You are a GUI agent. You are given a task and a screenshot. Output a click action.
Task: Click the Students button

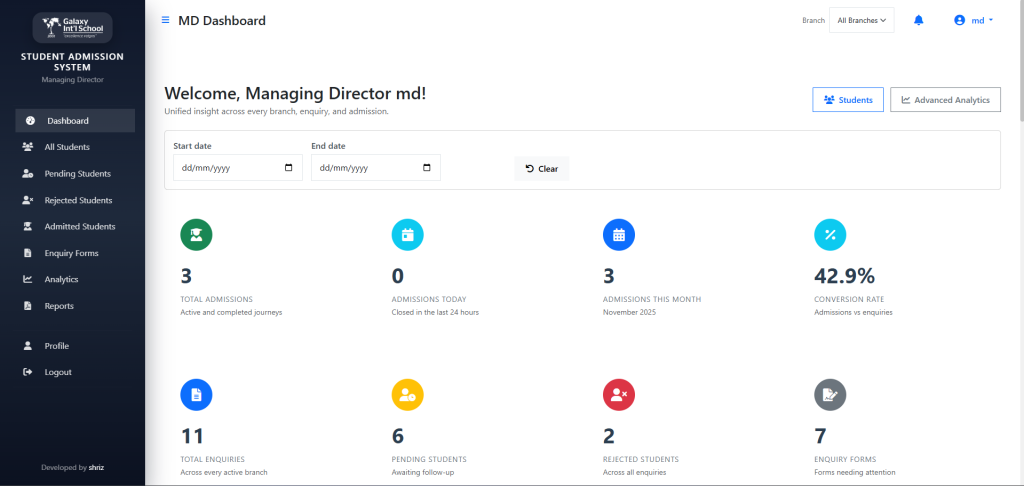(848, 100)
